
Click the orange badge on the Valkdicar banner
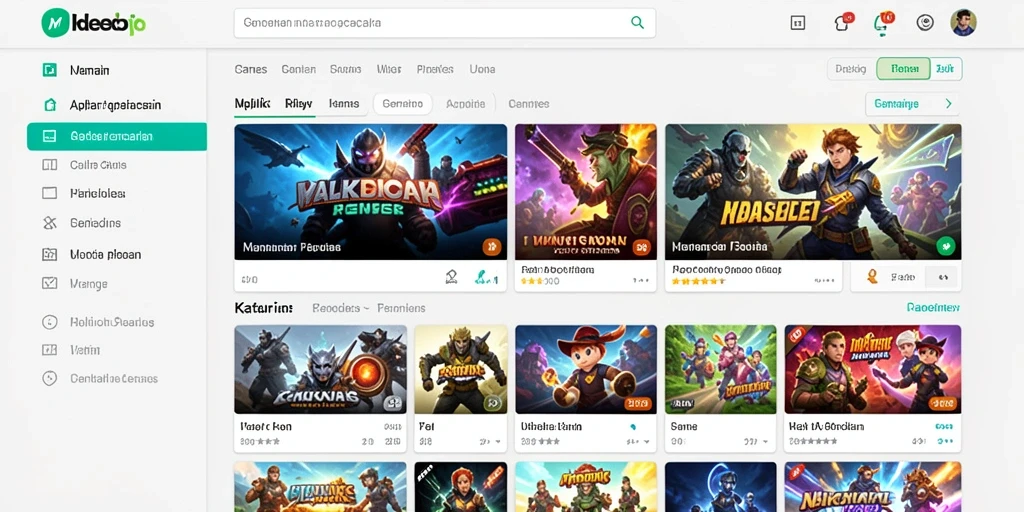tap(492, 247)
